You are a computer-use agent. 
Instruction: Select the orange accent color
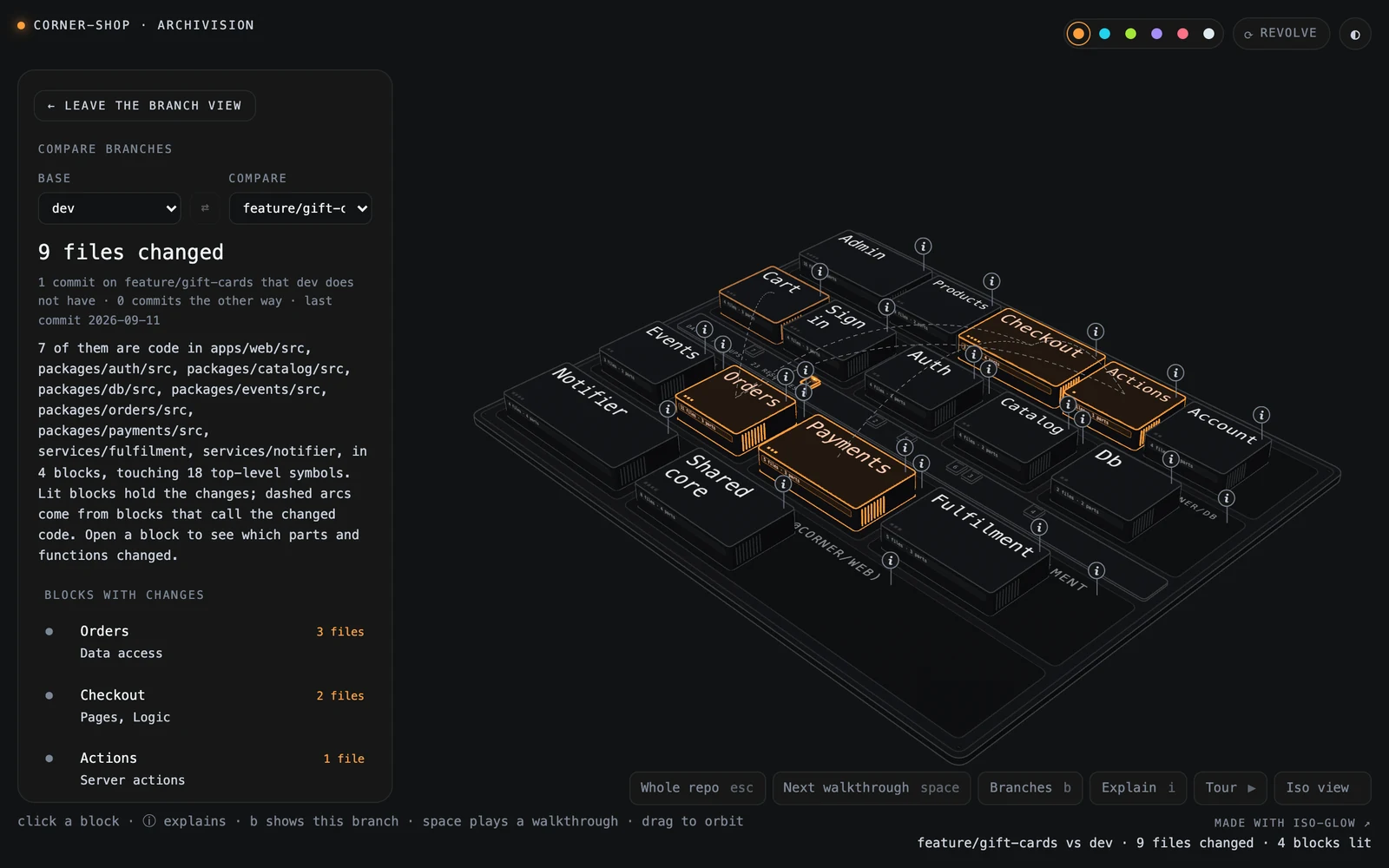(x=1078, y=34)
